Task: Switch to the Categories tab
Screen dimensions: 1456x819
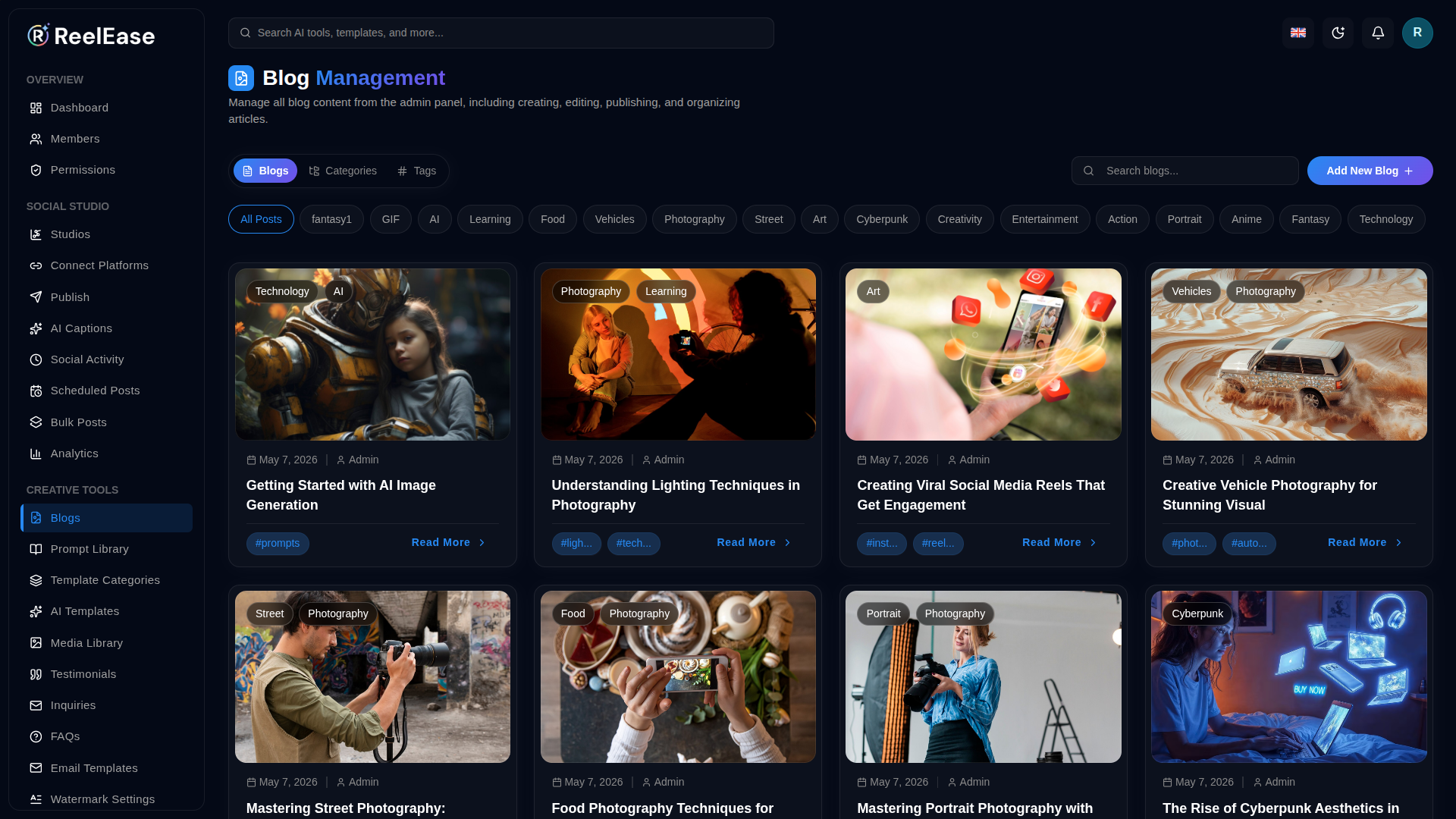Action: pos(343,171)
